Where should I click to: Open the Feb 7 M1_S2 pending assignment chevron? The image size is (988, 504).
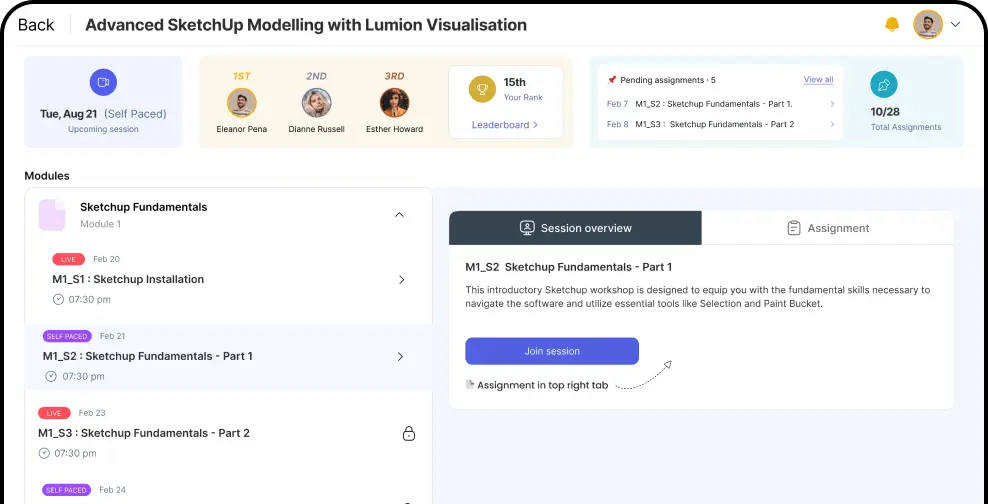(x=832, y=104)
